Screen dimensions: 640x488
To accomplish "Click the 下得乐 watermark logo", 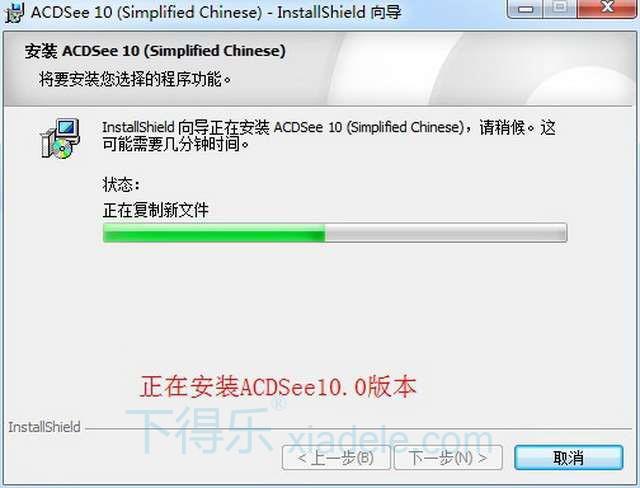I will (200, 430).
